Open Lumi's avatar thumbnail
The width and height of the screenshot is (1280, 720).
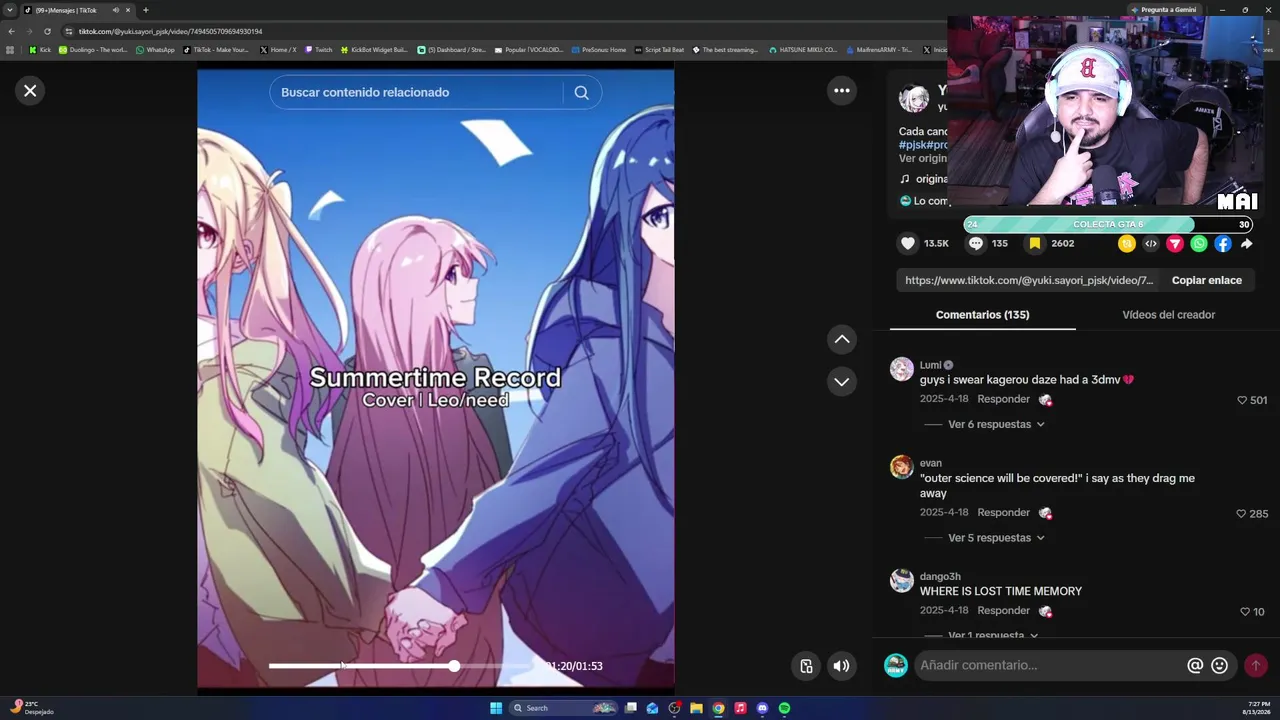coord(902,369)
